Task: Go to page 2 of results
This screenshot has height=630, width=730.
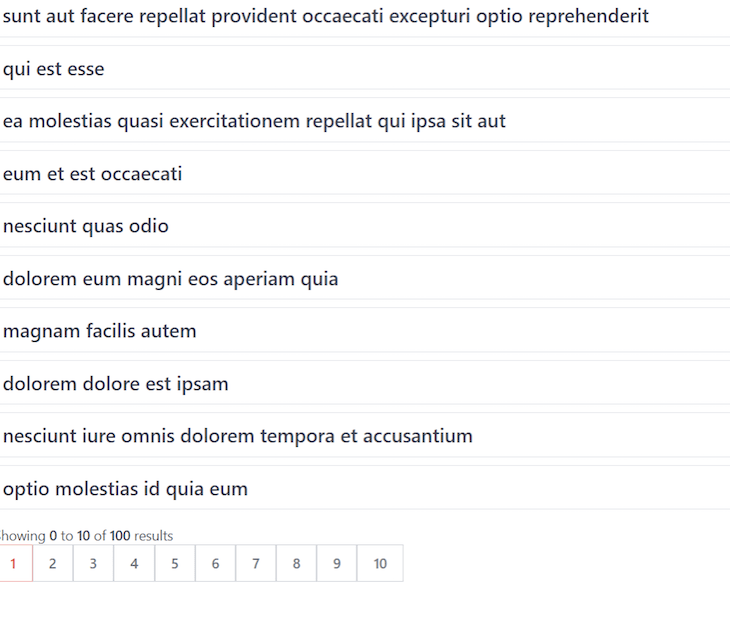Action: [53, 563]
